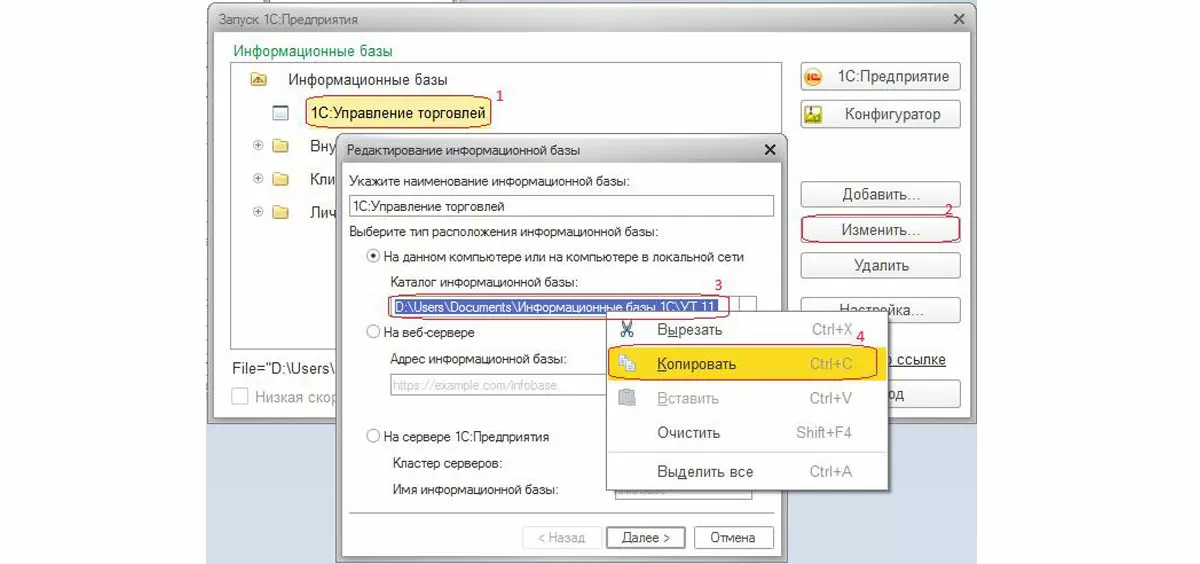Screen dimensions: 1200x564
Task: Select the root Информационные базы tree node
Action: [368, 79]
